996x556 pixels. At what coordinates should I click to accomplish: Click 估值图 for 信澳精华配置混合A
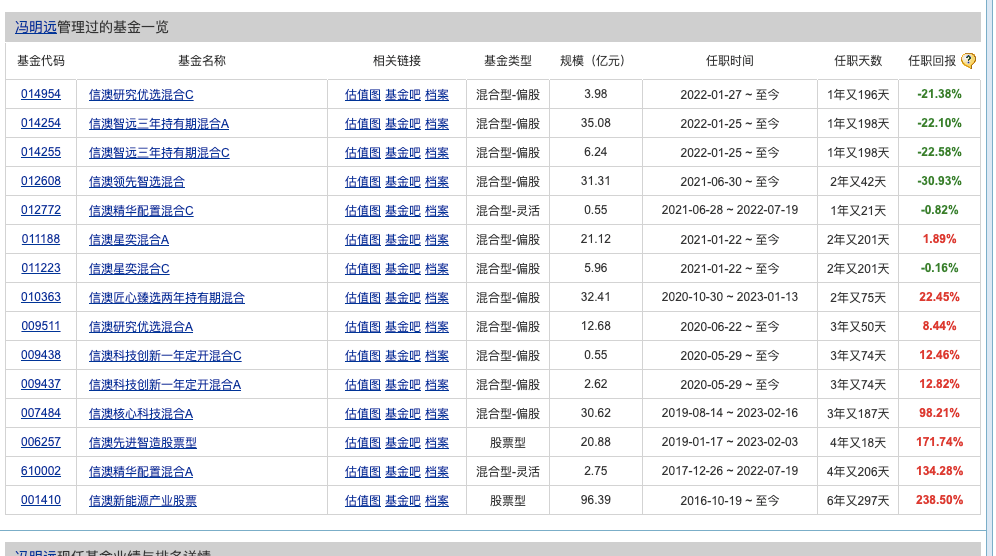pyautogui.click(x=362, y=472)
